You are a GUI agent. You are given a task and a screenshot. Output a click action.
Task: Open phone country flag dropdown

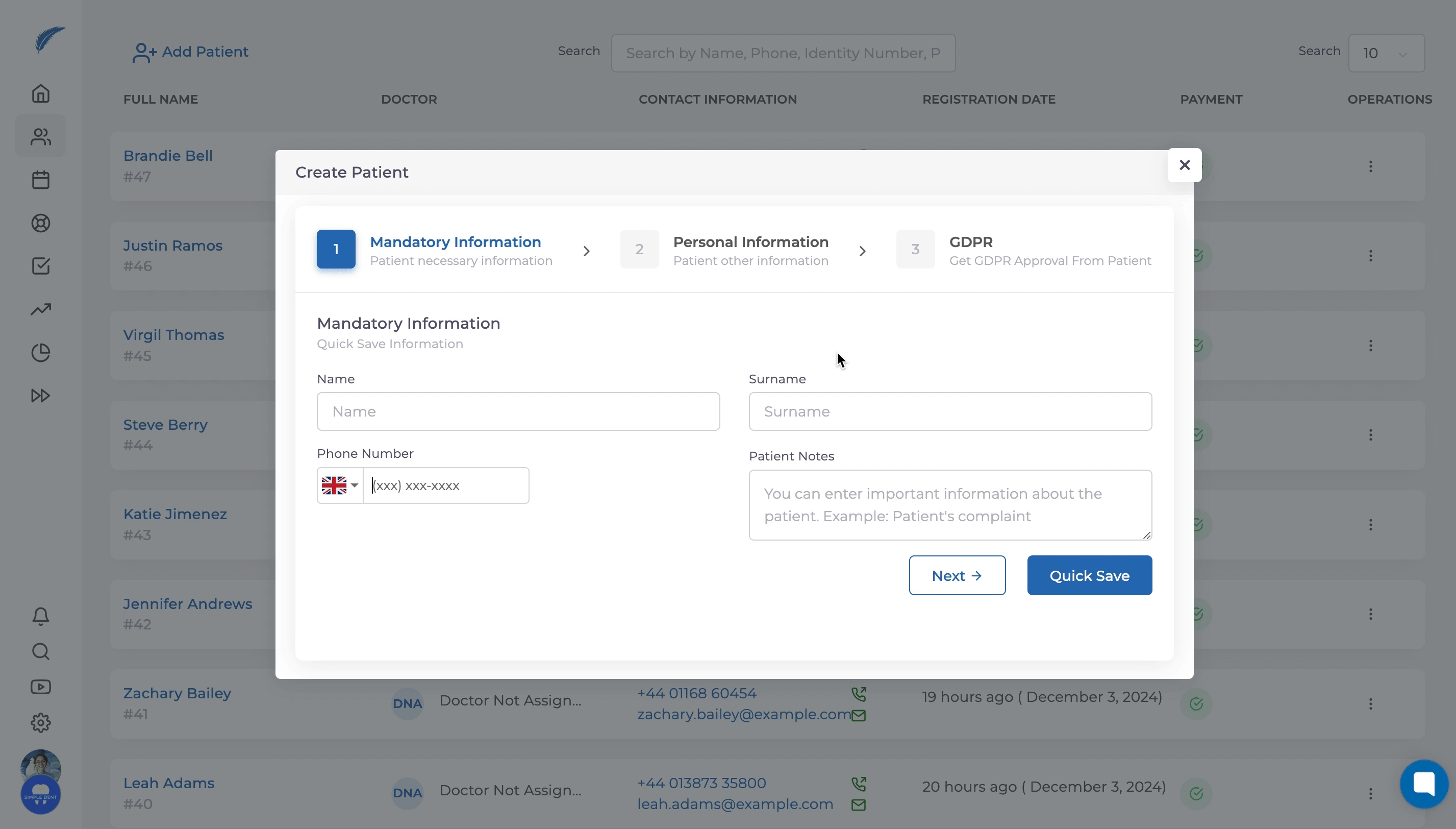pyautogui.click(x=340, y=485)
